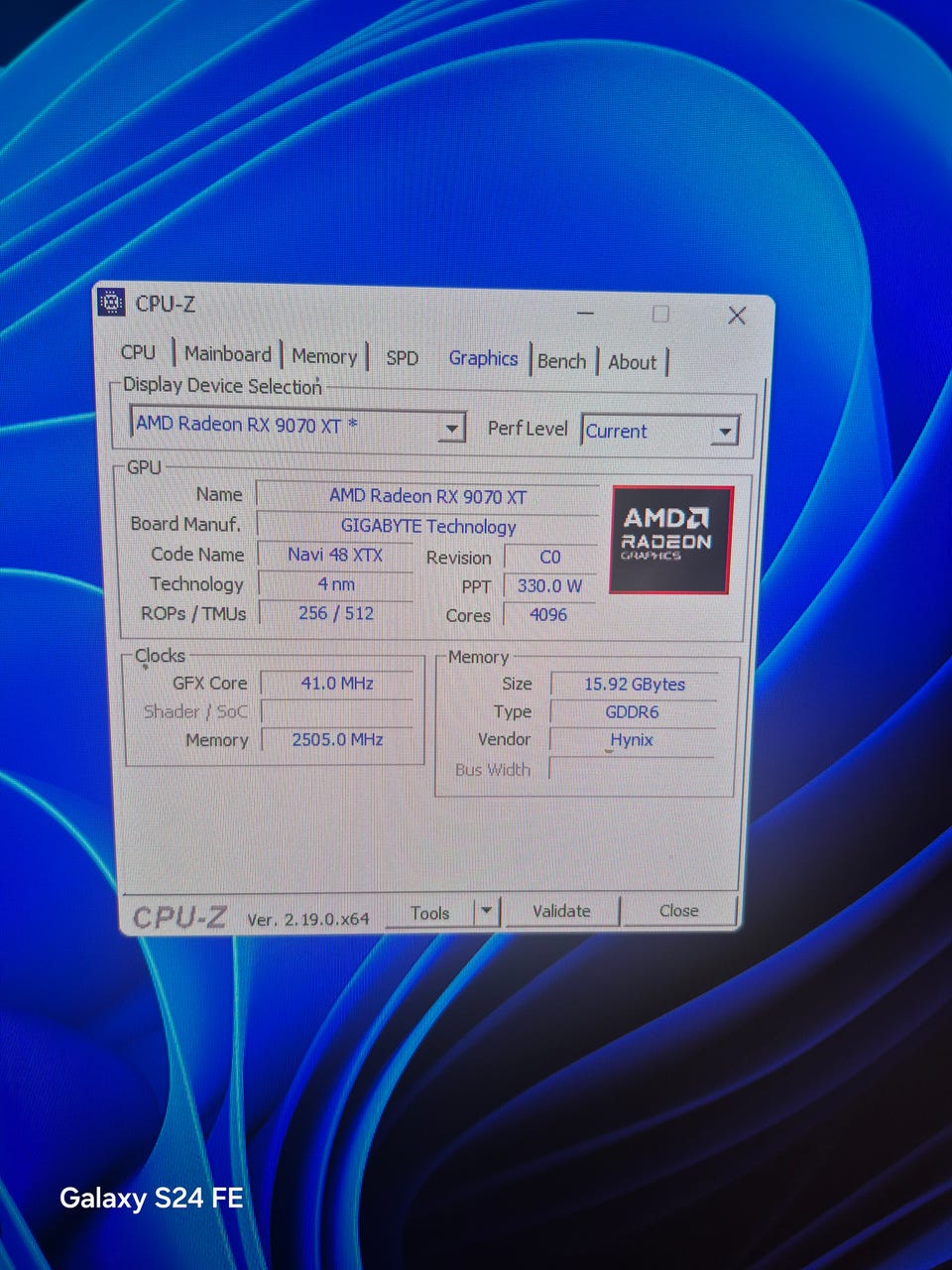Go to the Bench tab
Viewport: 952px width, 1270px height.
click(x=561, y=361)
